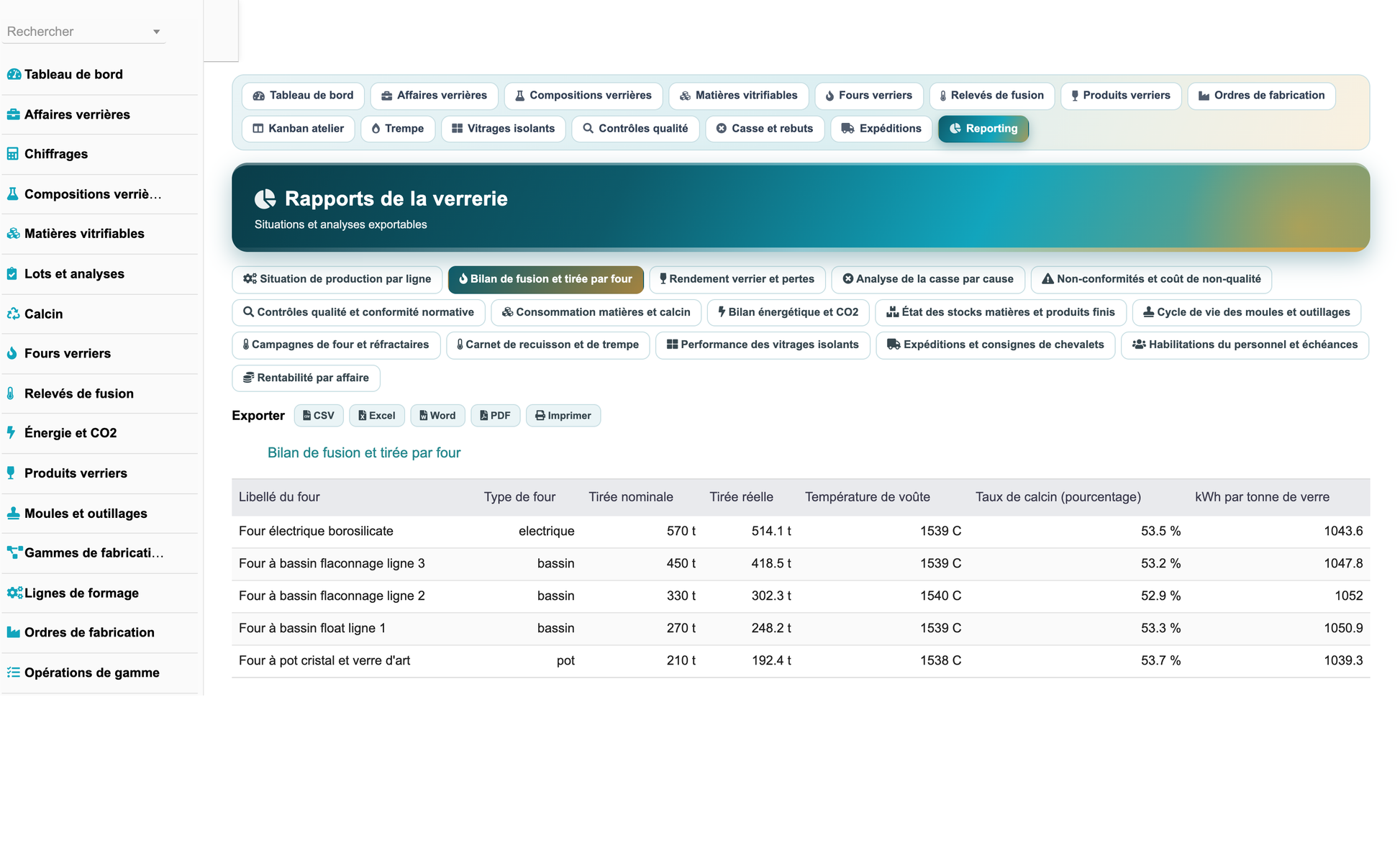This screenshot has width=1400, height=866.
Task: Click the Relevés de fusion thermometer icon in sidebar
Action: [11, 393]
